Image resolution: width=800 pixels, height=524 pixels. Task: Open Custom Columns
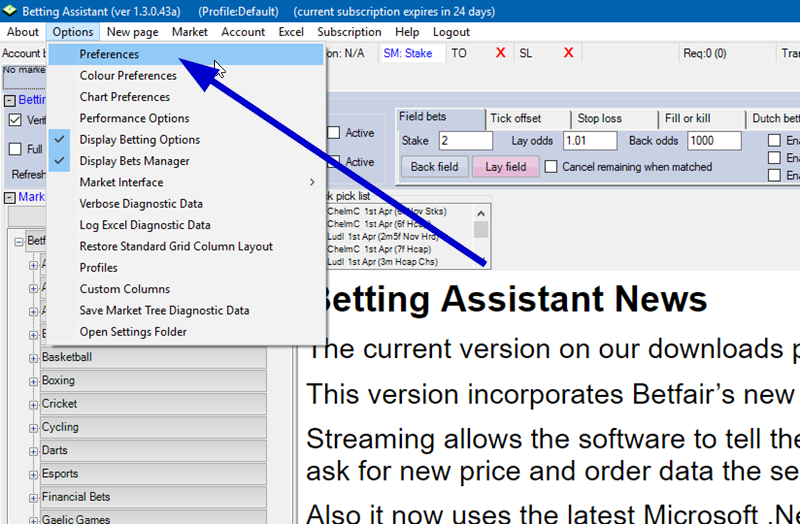tap(186, 289)
